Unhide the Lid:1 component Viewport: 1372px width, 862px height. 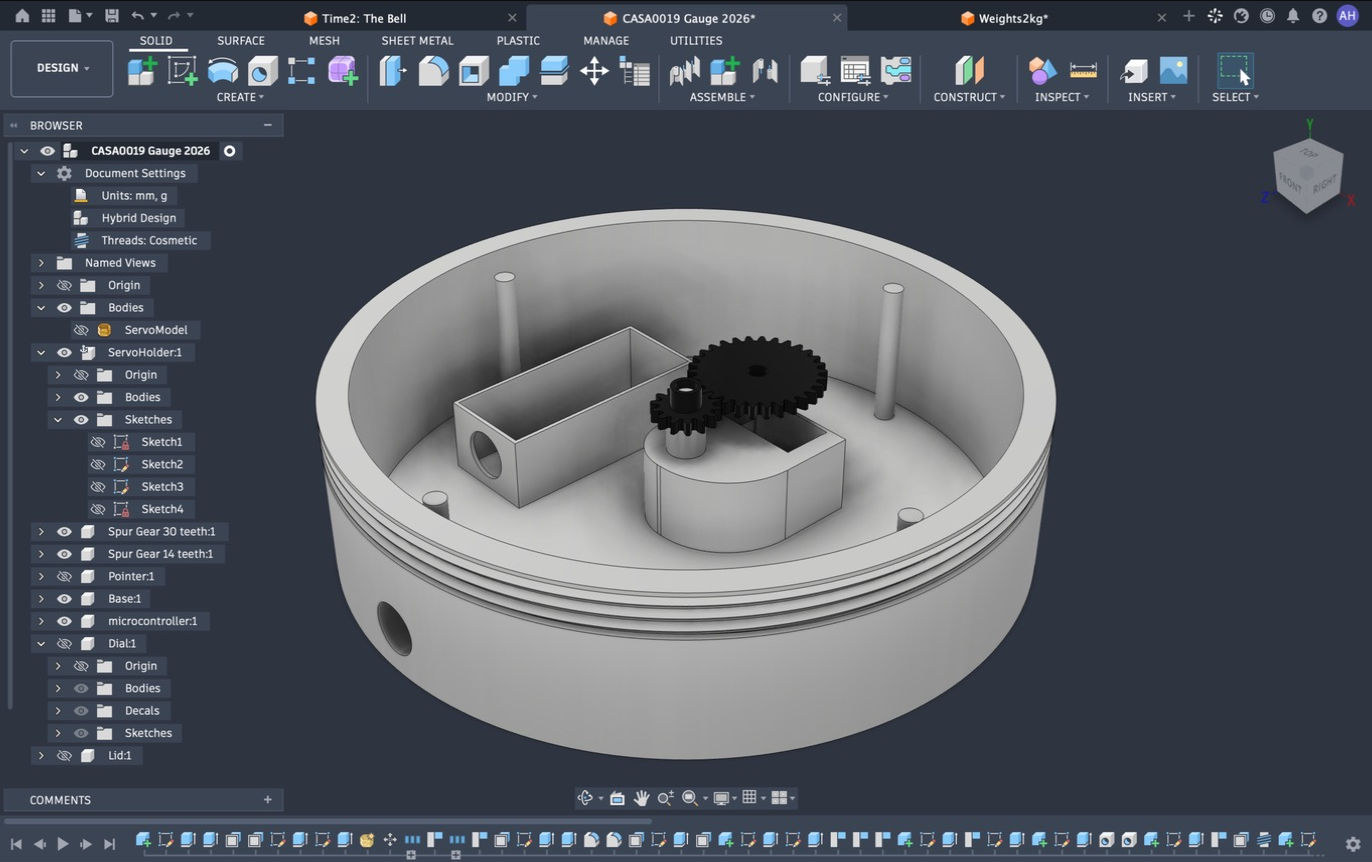point(64,755)
